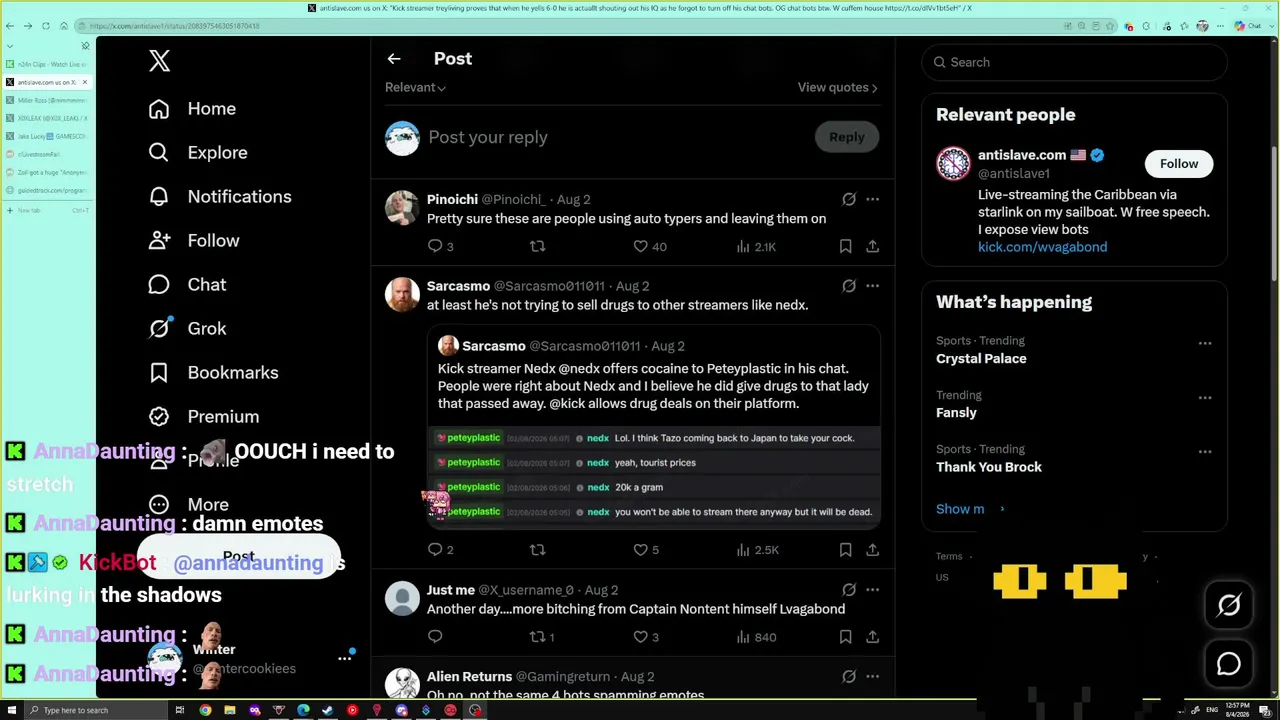Click the browser address bar URL
Screen dimensions: 1280x720
174,26
